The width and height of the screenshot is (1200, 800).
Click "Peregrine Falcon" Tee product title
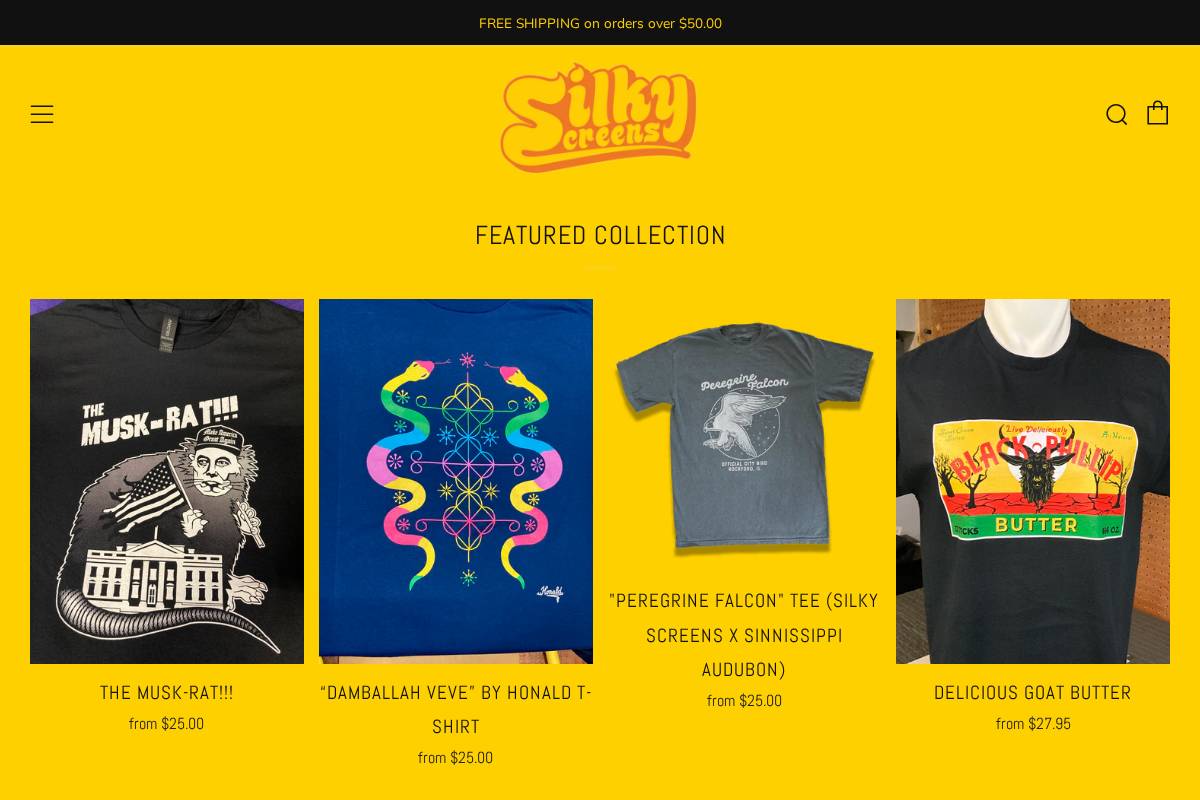pyautogui.click(x=744, y=635)
